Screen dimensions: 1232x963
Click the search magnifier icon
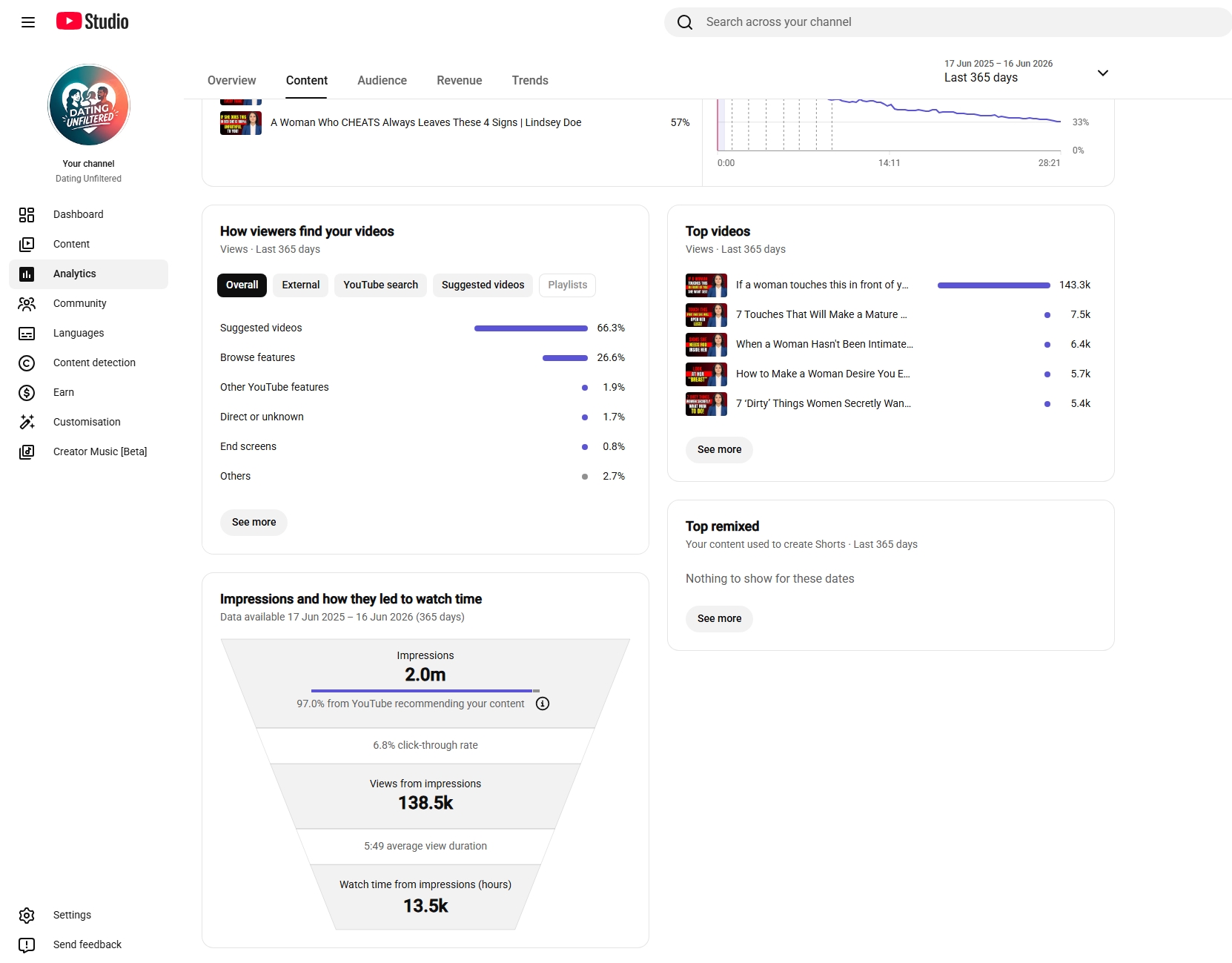pyautogui.click(x=685, y=22)
